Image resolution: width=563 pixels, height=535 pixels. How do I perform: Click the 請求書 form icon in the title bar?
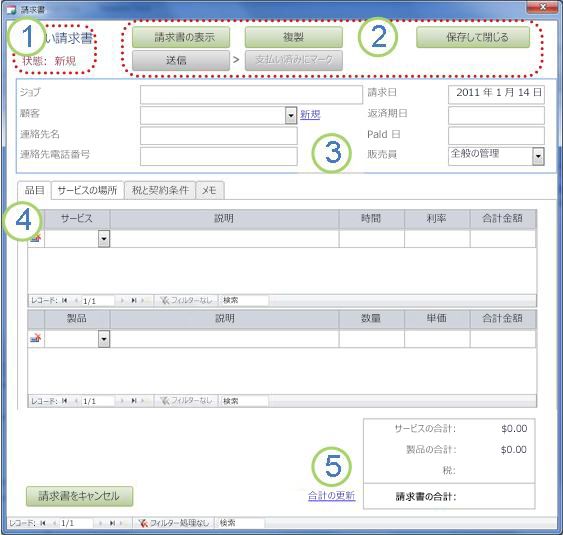(11, 9)
